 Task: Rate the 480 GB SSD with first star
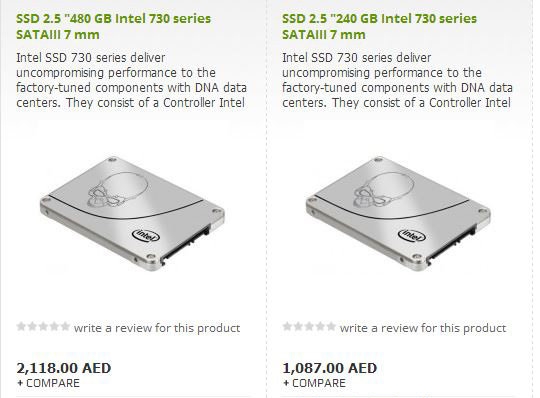tap(21, 326)
